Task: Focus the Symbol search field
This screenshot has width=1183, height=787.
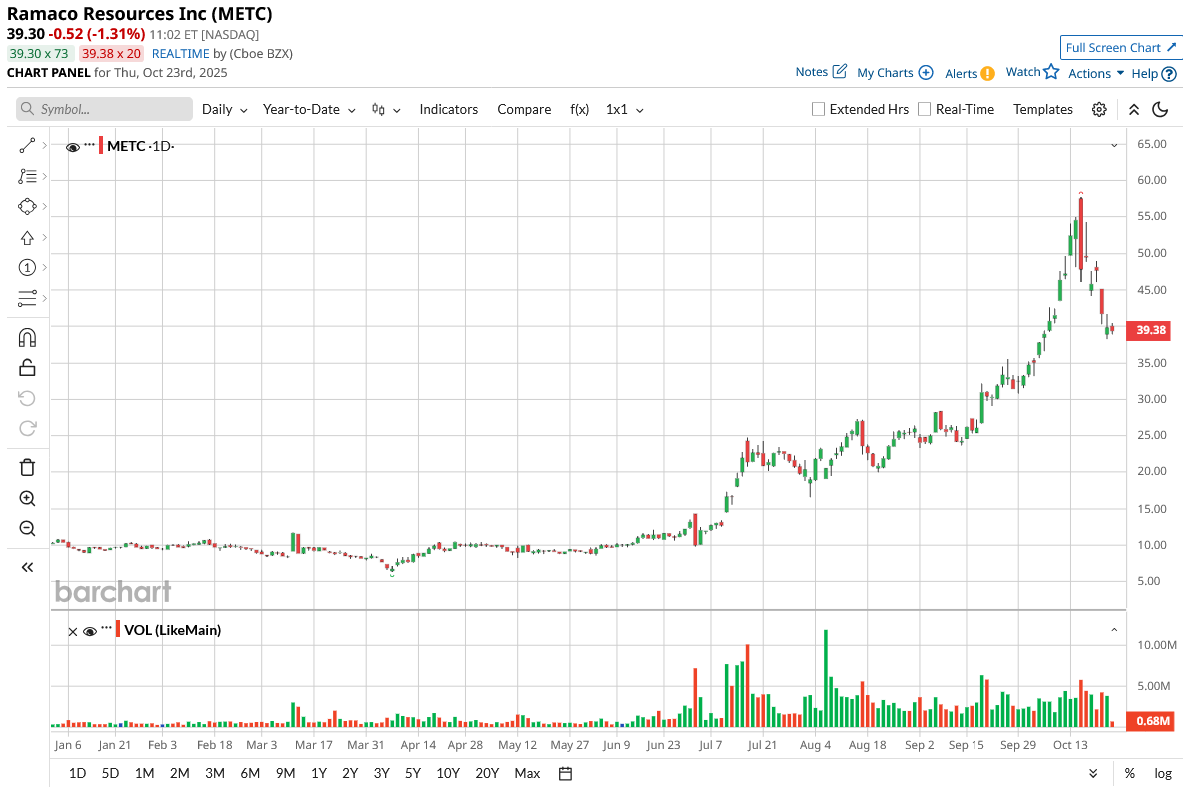Action: pos(104,109)
